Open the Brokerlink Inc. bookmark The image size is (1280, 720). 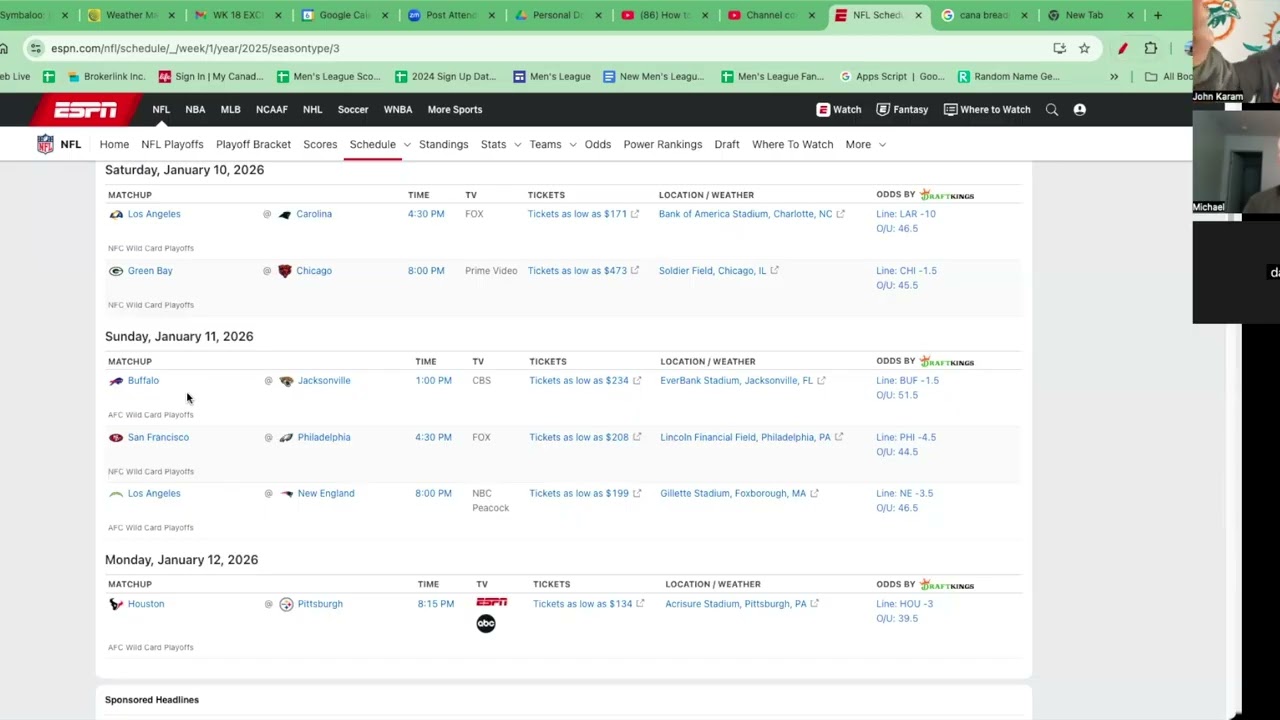[106, 76]
